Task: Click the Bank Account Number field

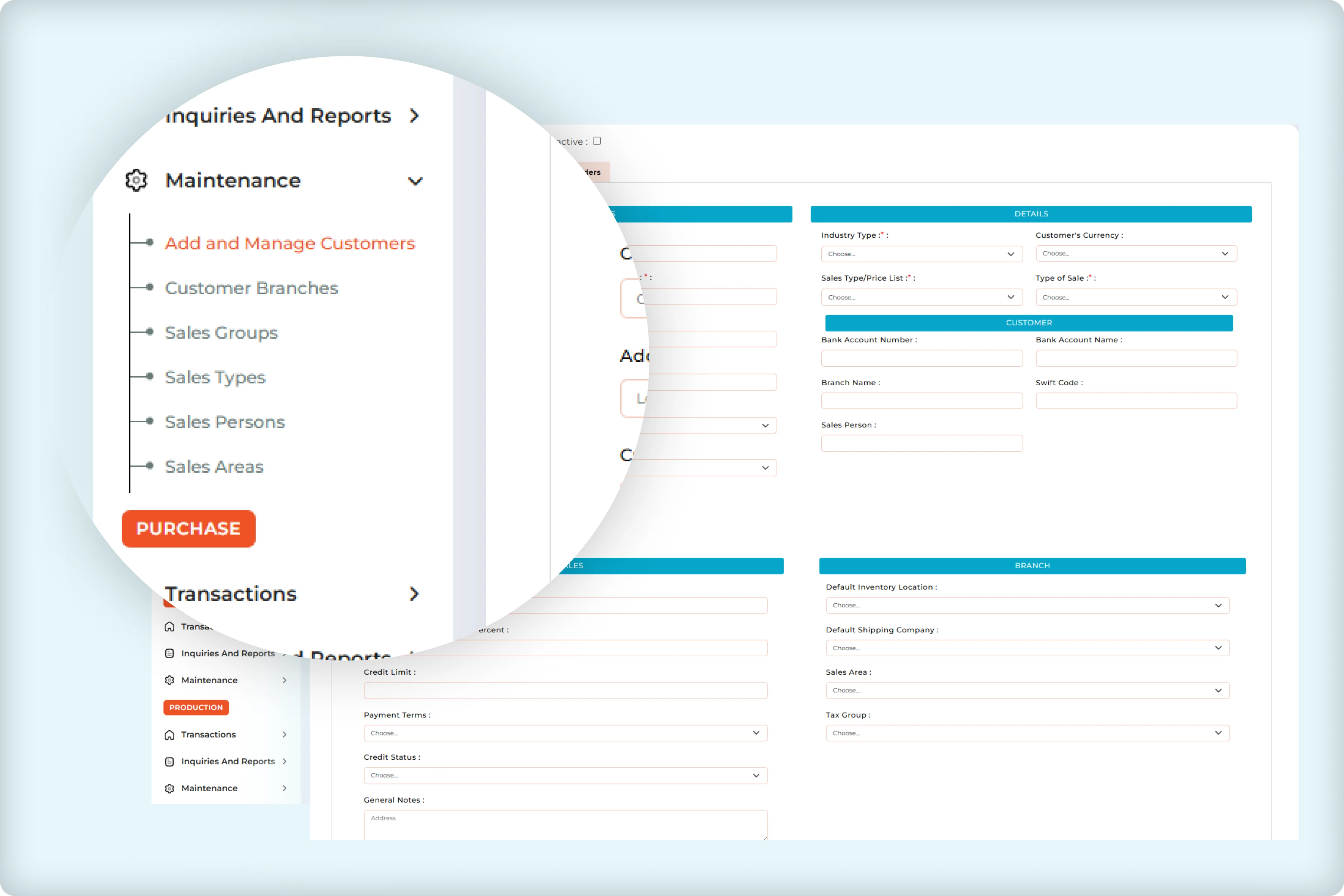Action: click(x=921, y=358)
